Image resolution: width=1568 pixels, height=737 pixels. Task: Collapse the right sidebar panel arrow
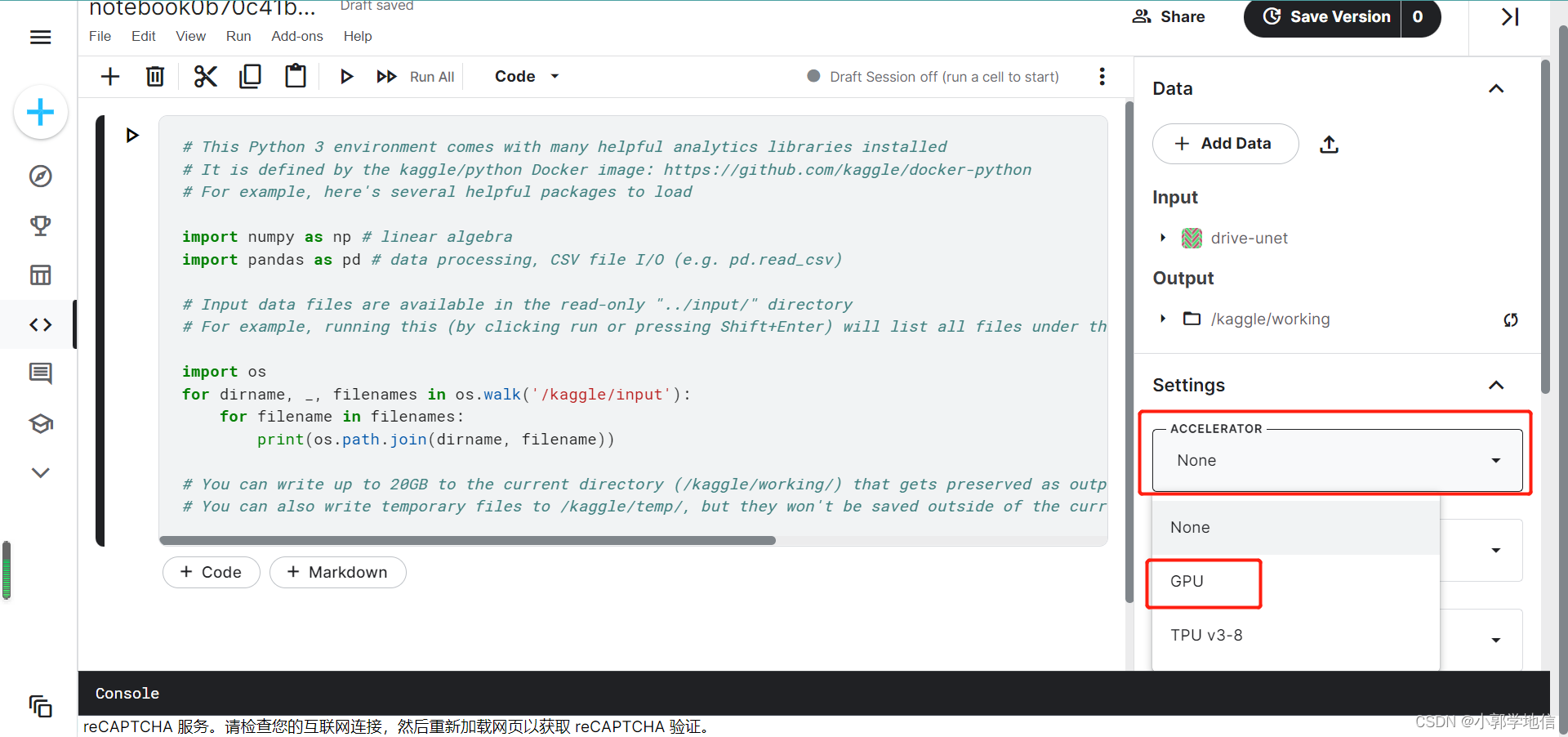click(x=1510, y=16)
